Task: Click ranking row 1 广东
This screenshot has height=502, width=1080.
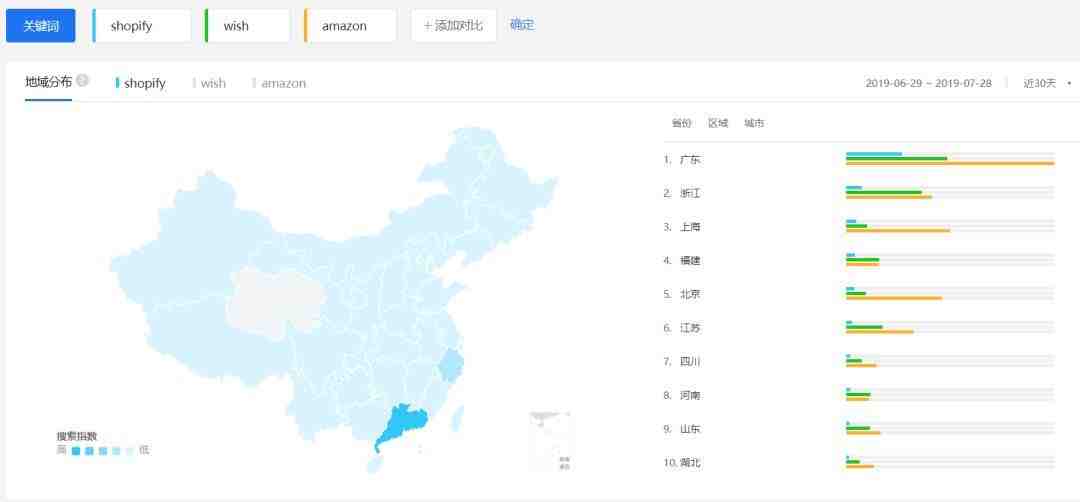Action: click(x=859, y=159)
